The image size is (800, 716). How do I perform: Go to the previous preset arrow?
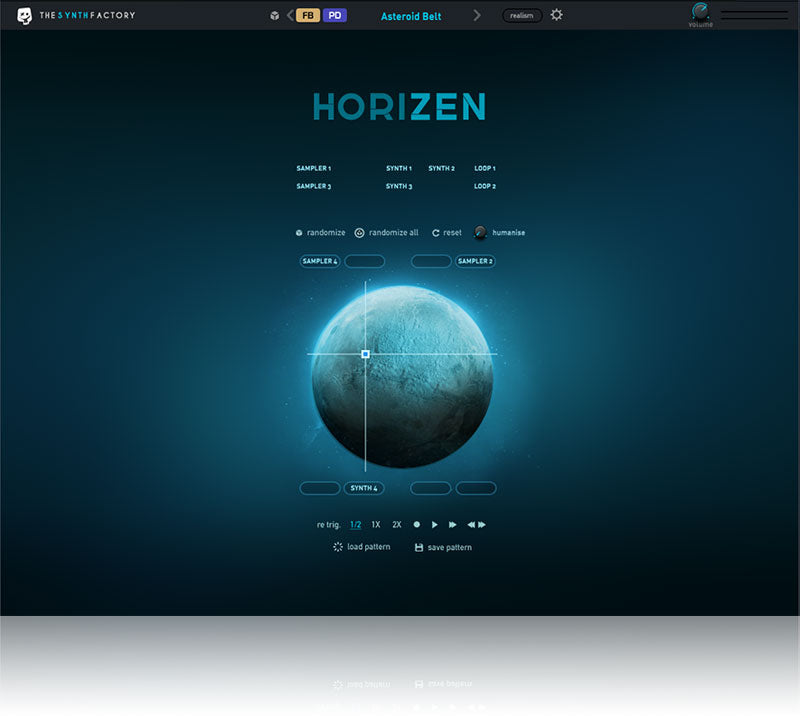click(290, 15)
